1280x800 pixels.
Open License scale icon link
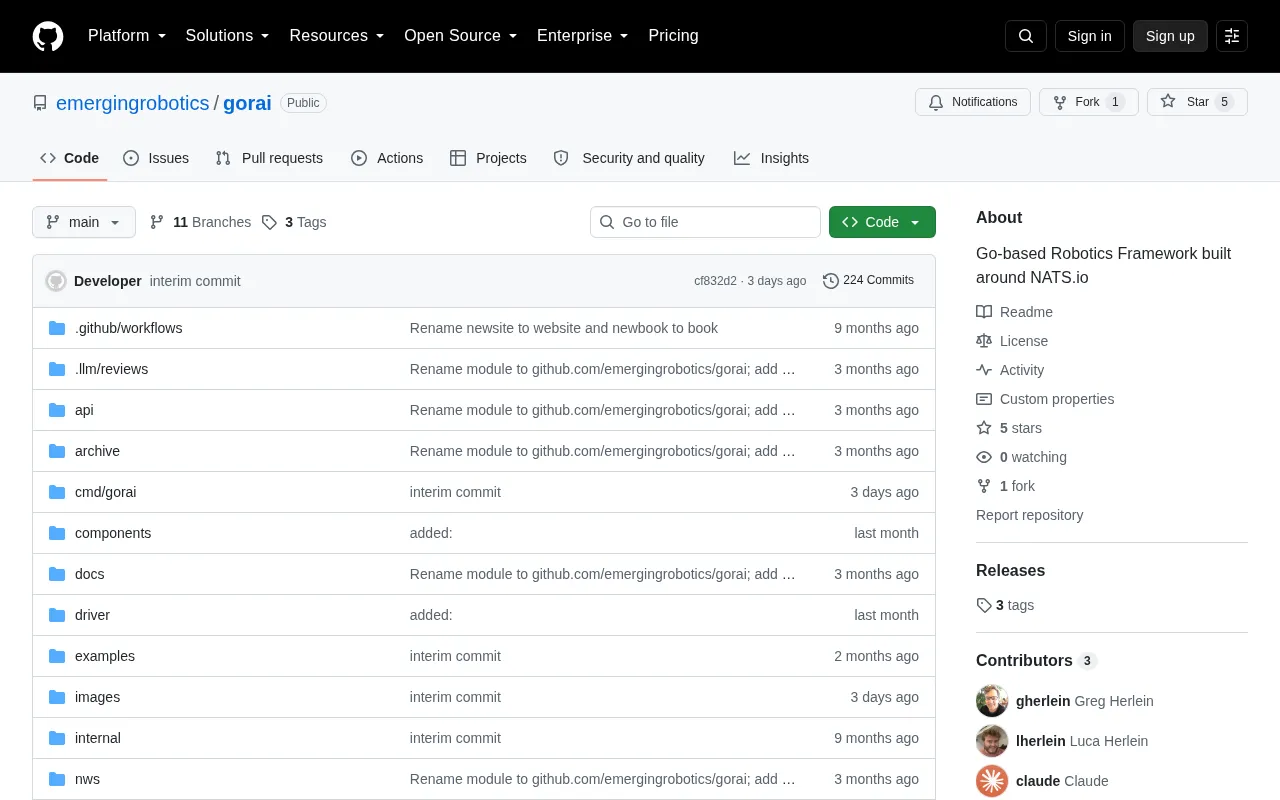(1012, 341)
